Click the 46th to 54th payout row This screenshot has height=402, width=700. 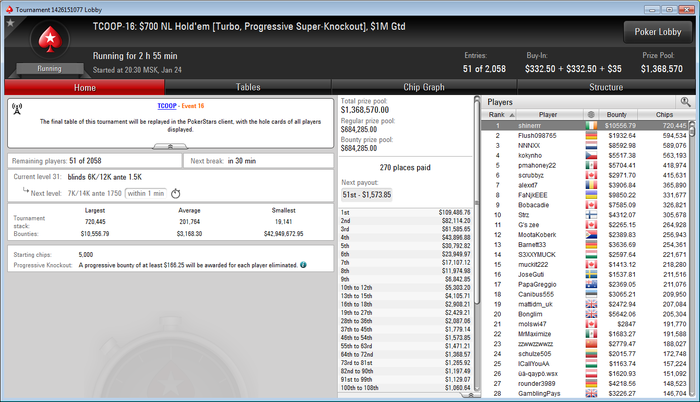point(405,338)
